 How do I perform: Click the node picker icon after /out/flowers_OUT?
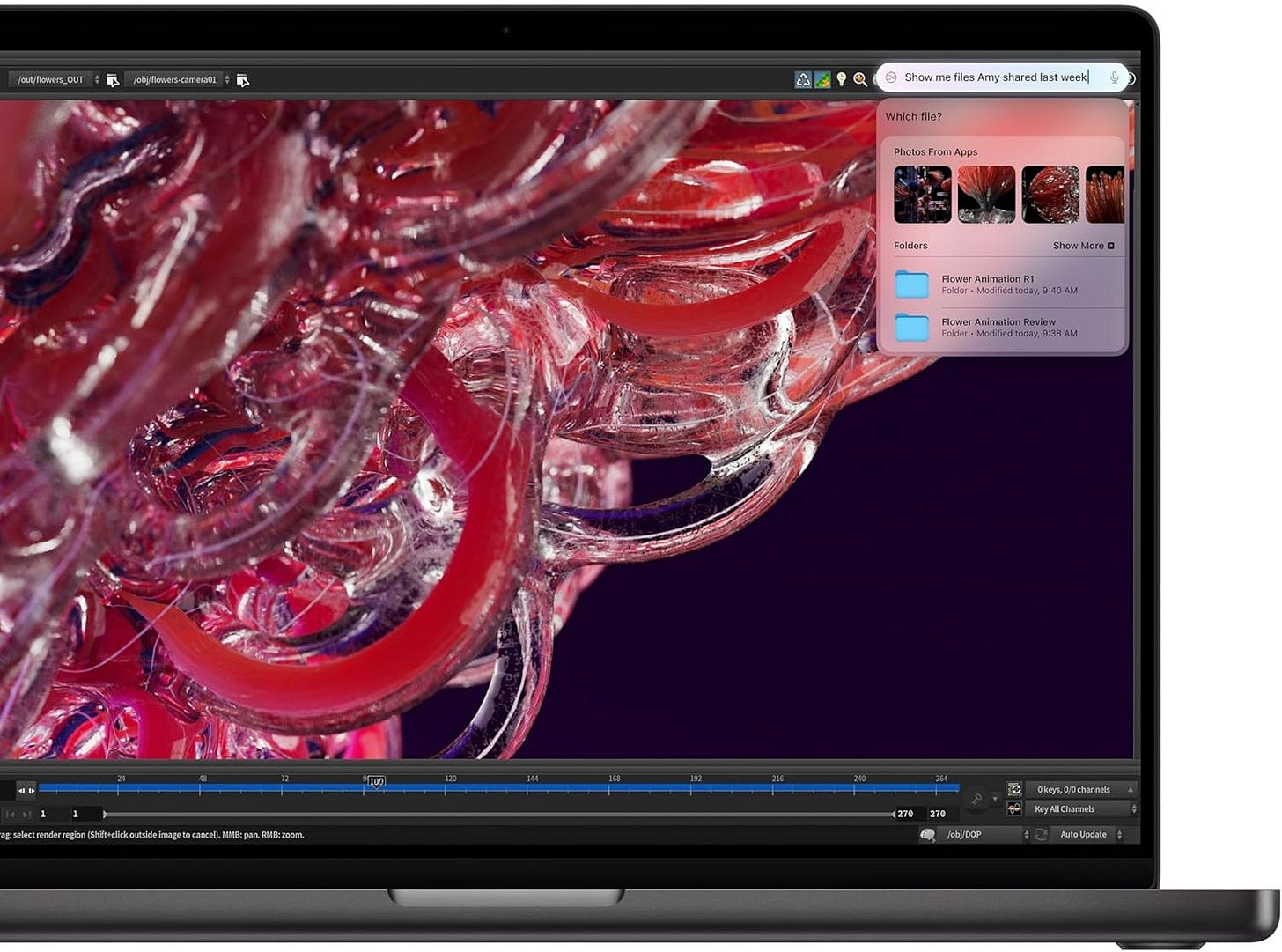coord(113,80)
